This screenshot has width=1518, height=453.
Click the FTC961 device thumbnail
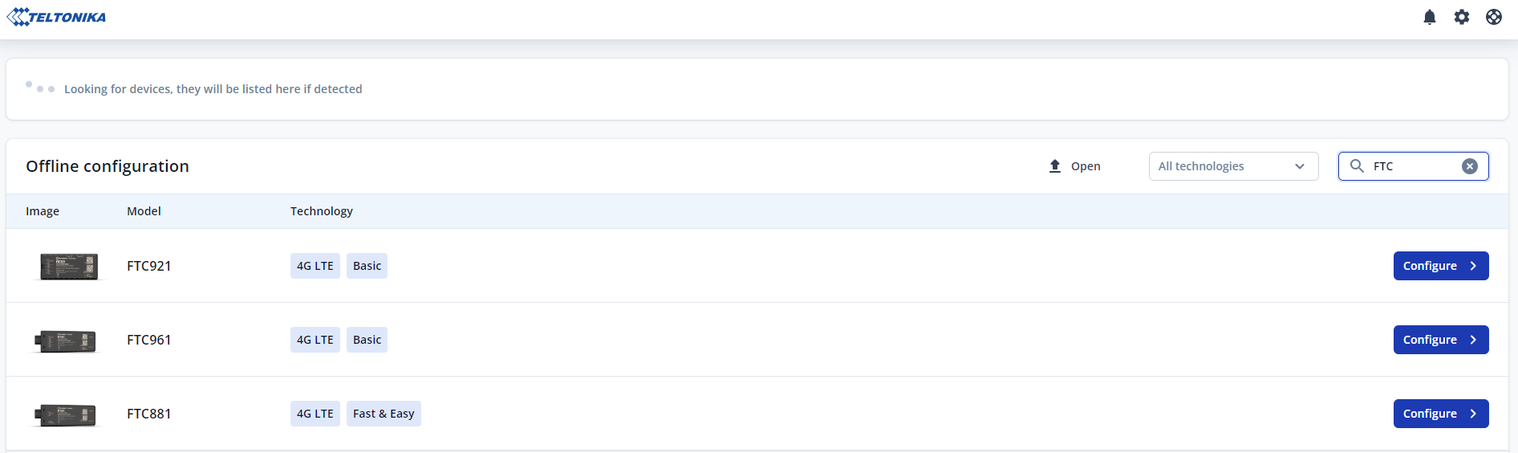coord(66,340)
